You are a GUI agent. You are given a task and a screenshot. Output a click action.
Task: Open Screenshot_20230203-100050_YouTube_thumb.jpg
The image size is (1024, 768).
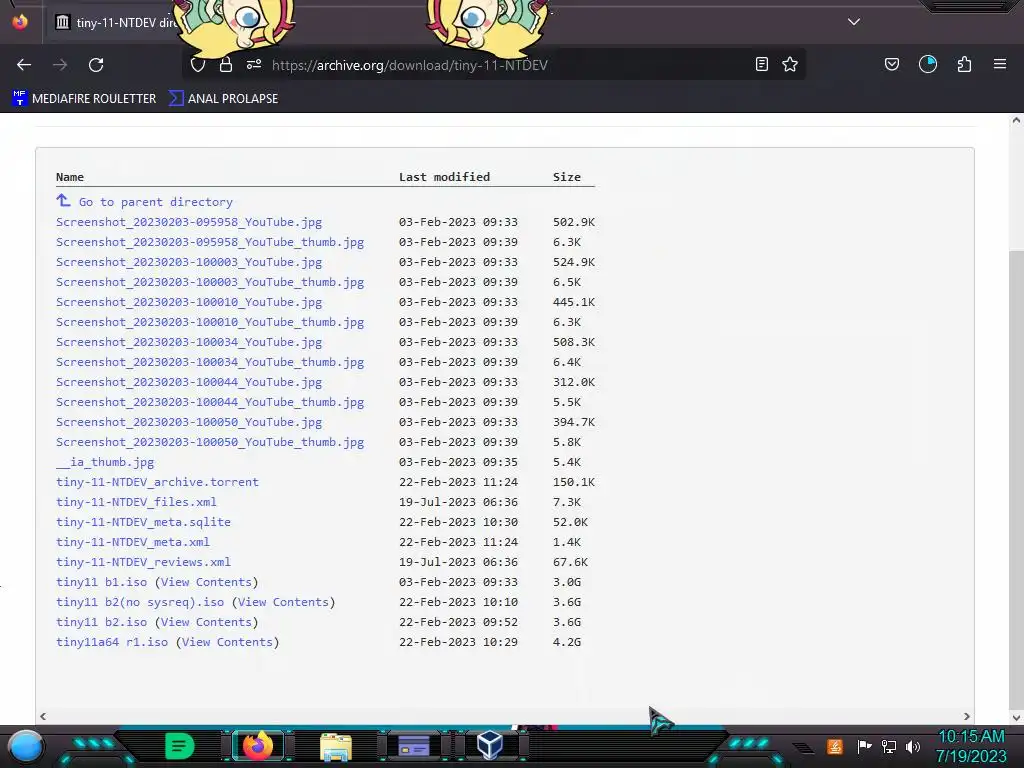pyautogui.click(x=210, y=442)
